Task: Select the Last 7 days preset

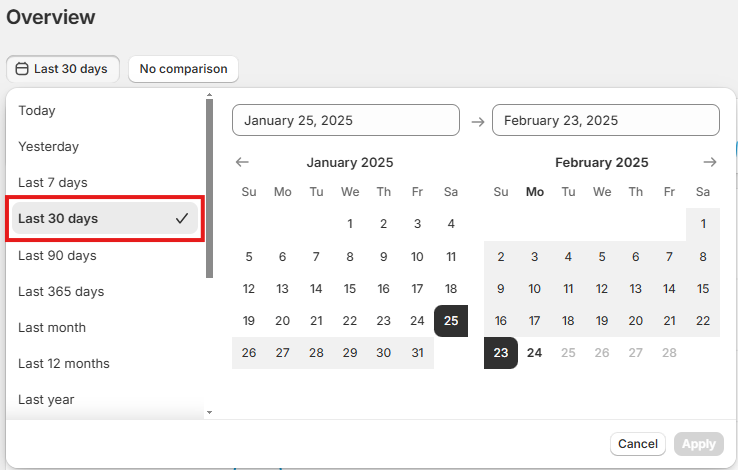Action: click(x=53, y=183)
